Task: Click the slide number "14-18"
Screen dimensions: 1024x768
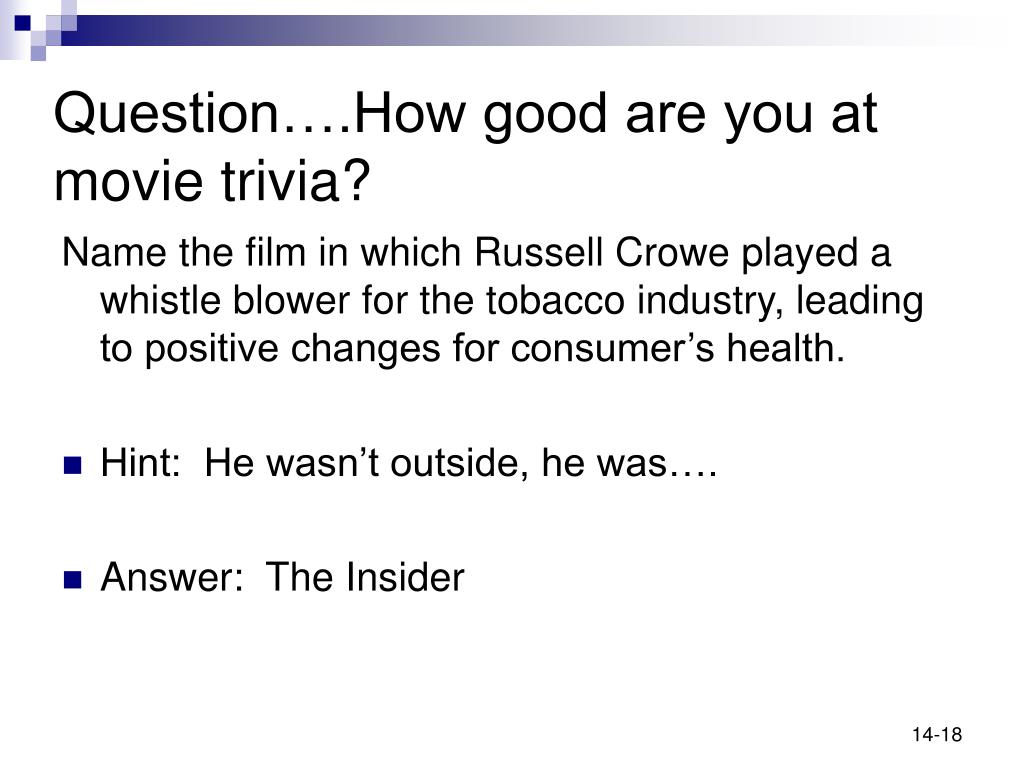Action: point(937,735)
